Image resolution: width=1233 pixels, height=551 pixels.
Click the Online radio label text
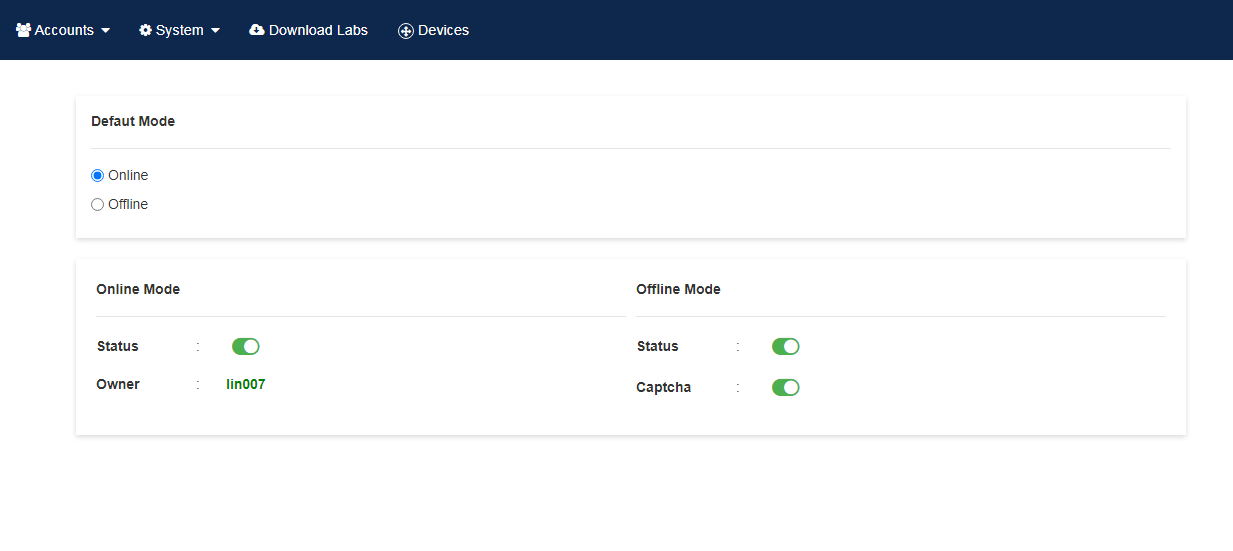128,175
